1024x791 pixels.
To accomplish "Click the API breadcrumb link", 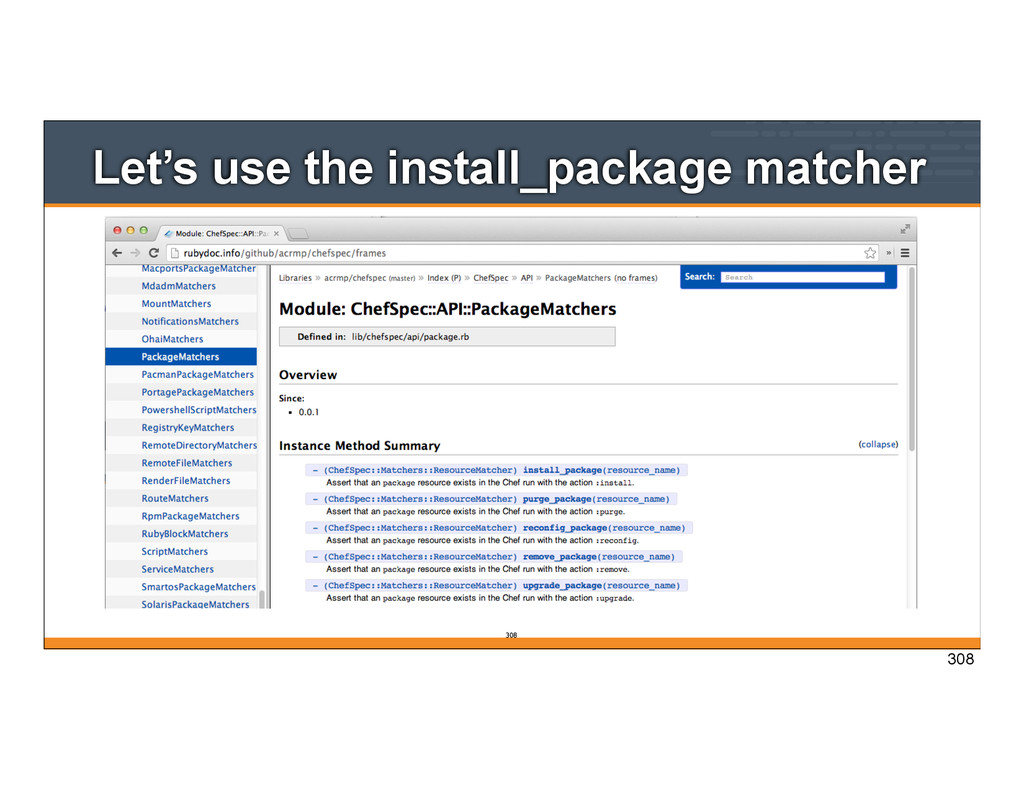I will pos(526,278).
